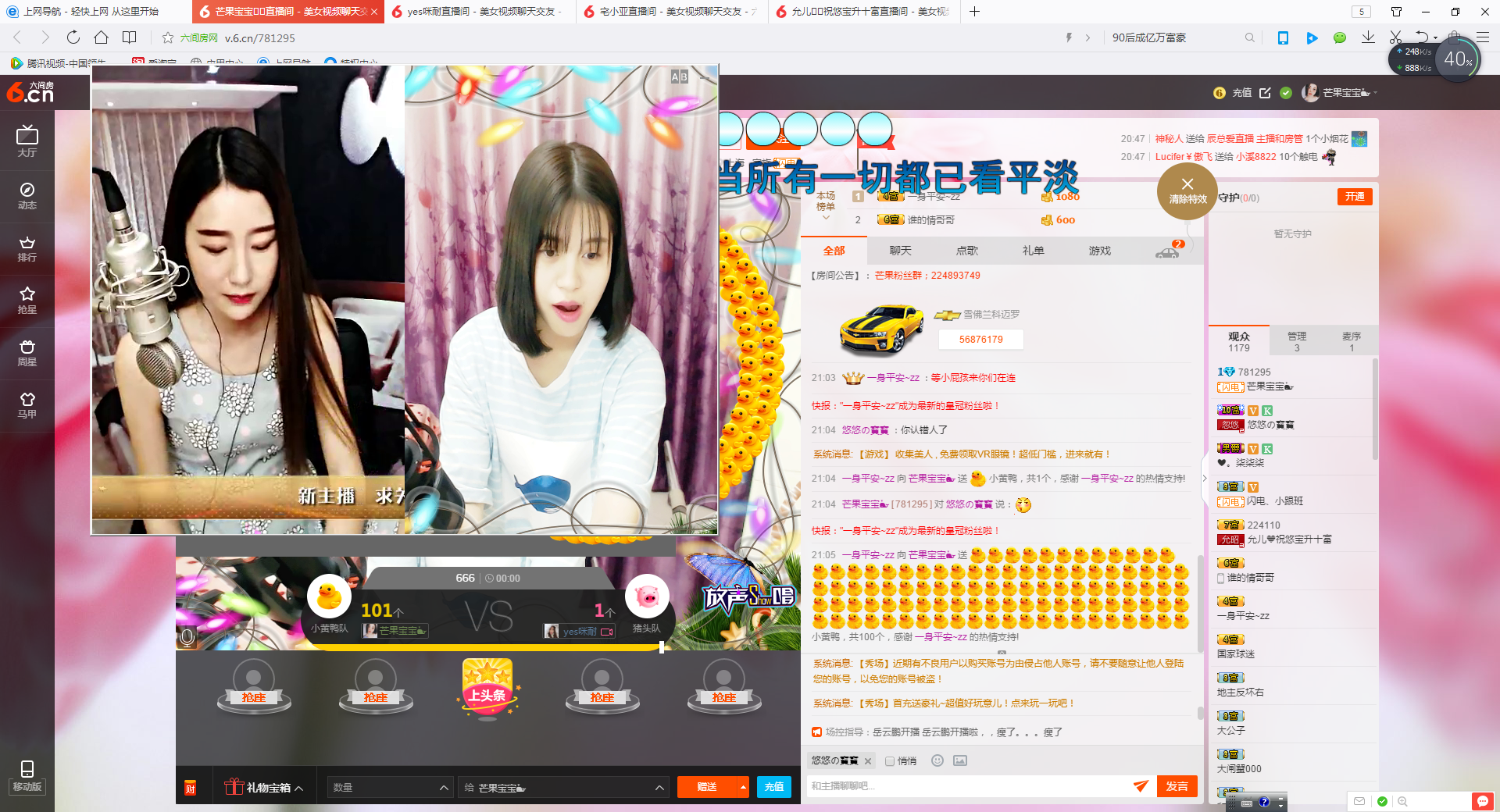
Task: Open the 周星 weekly star sidebar icon
Action: coord(27,353)
